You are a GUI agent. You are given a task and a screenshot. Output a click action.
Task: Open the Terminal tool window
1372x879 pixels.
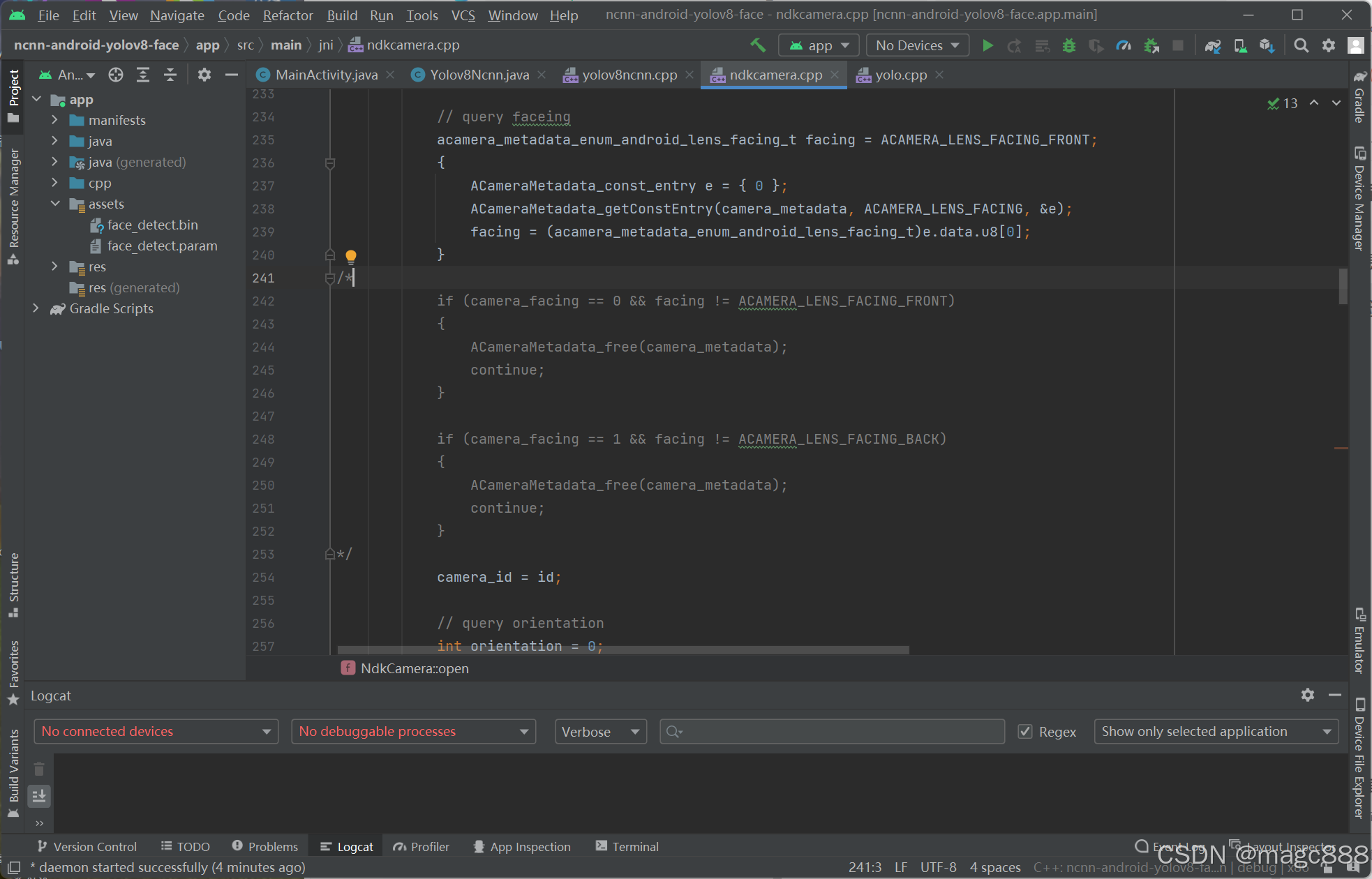(x=627, y=846)
